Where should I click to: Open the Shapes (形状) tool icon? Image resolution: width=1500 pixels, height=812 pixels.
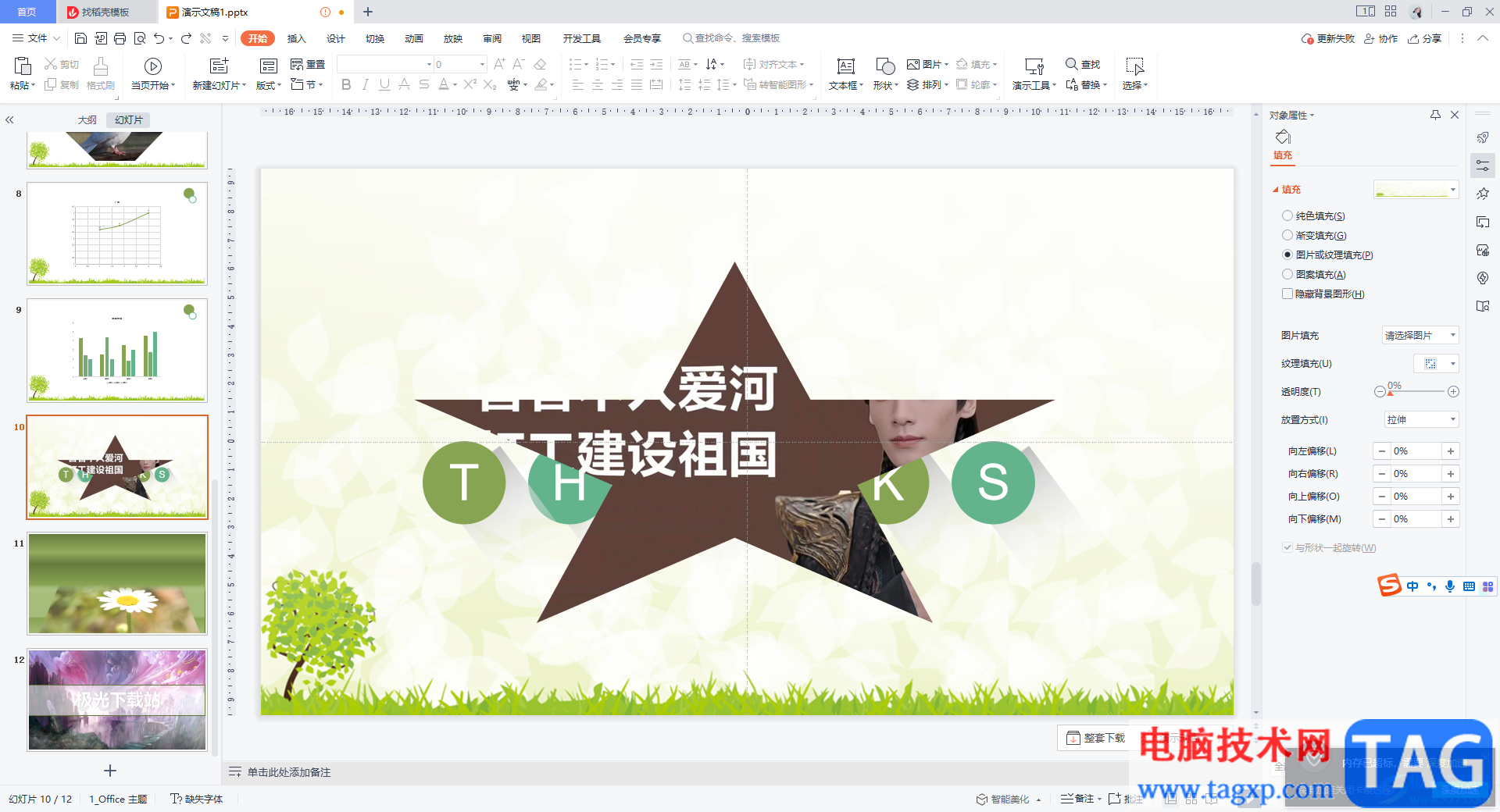coord(885,73)
